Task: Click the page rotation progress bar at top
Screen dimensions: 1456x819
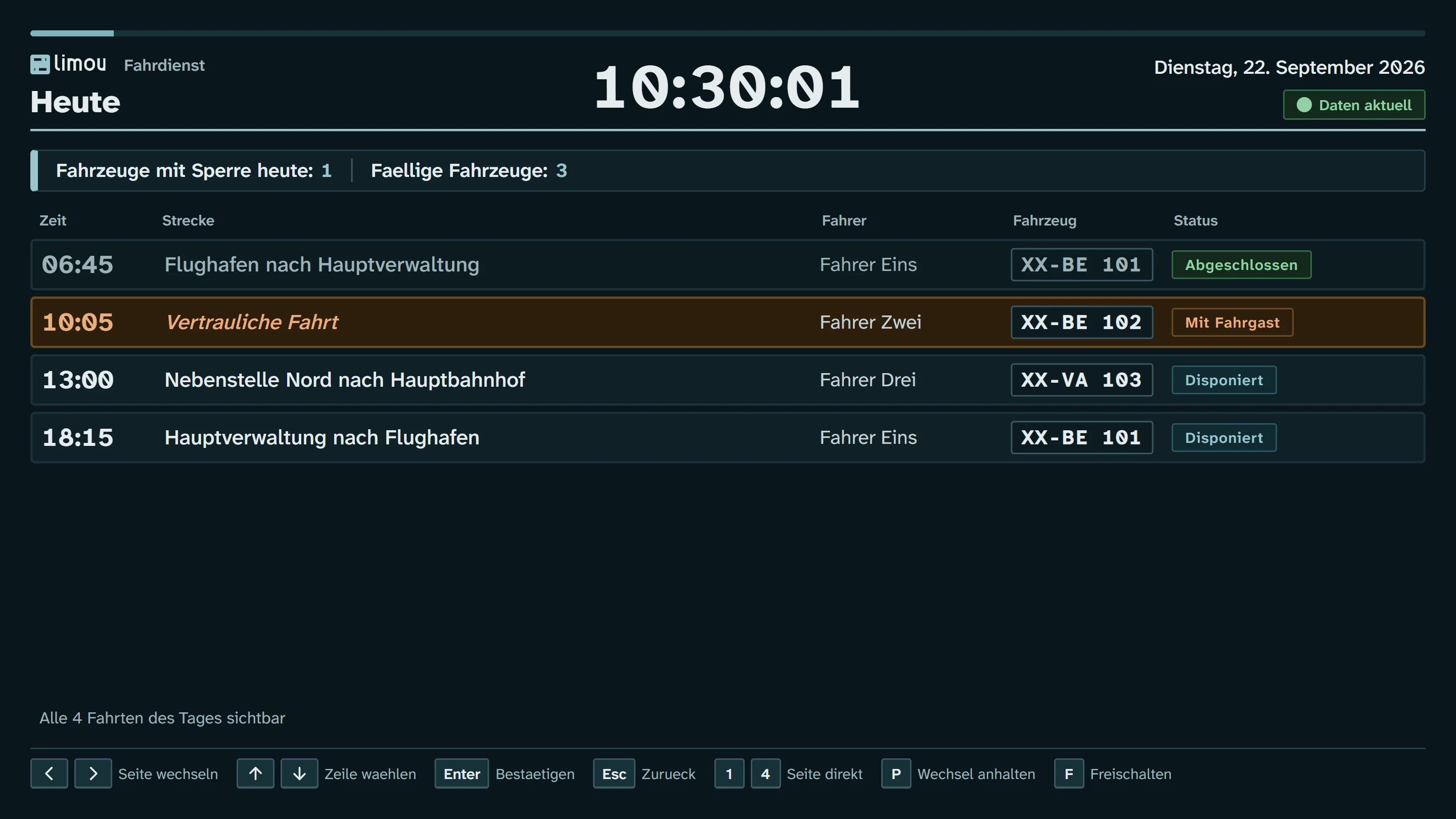Action: point(728,33)
